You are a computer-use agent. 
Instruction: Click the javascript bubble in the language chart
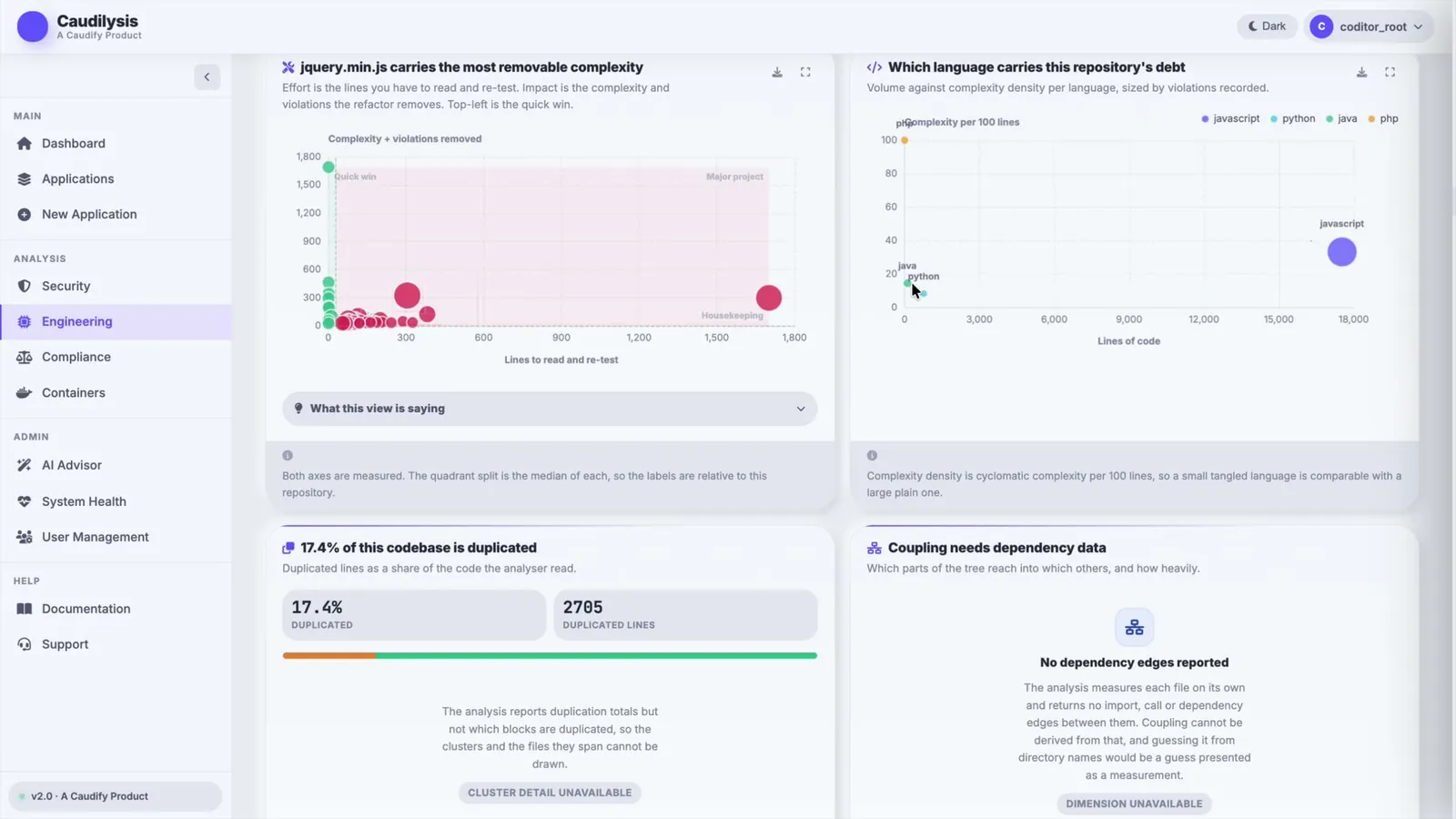click(x=1341, y=252)
